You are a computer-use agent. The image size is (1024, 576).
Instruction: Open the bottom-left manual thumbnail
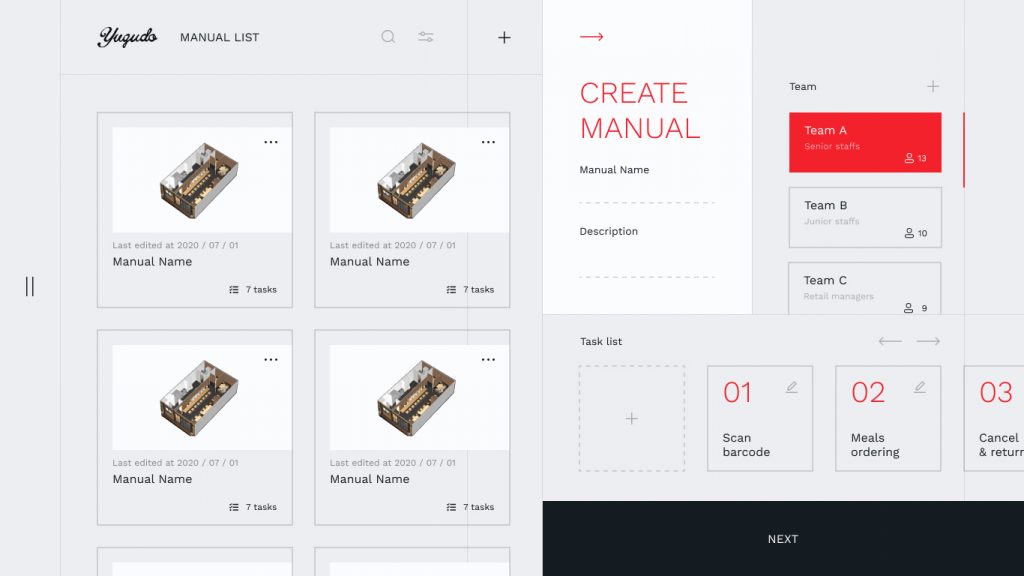pyautogui.click(x=202, y=397)
